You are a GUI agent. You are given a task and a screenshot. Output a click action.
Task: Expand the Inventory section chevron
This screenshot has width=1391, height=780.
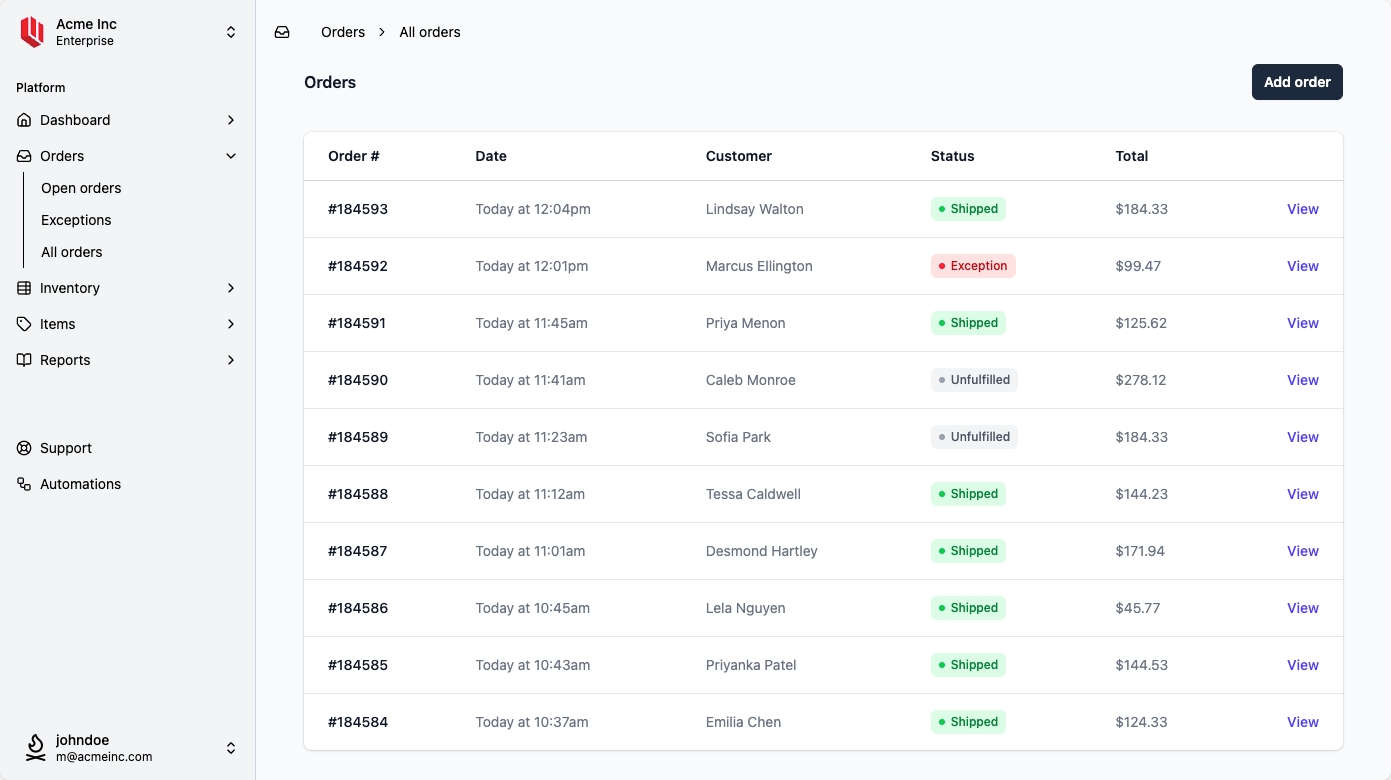pyautogui.click(x=231, y=288)
